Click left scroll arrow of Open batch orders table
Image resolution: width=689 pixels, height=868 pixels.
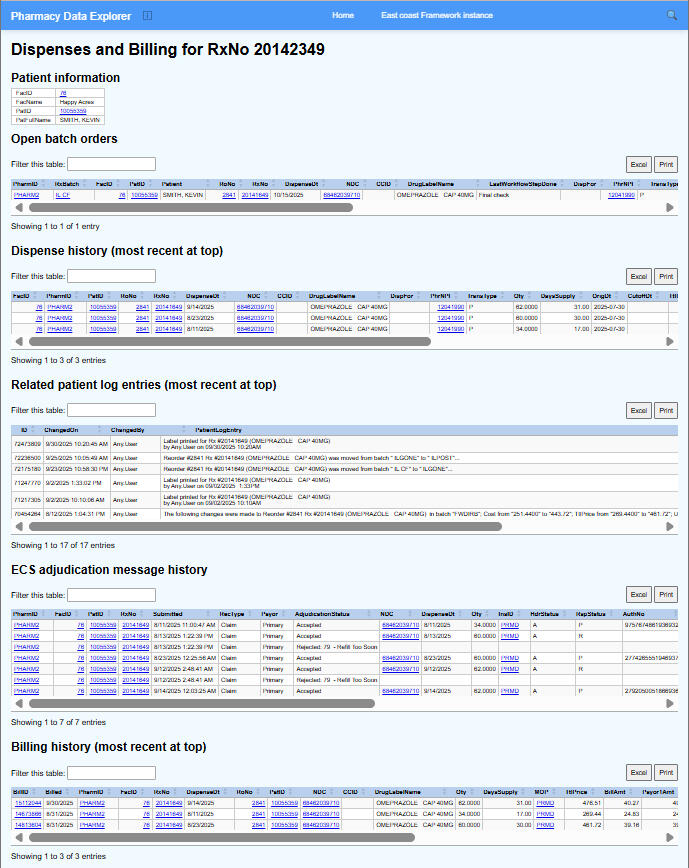[17, 207]
